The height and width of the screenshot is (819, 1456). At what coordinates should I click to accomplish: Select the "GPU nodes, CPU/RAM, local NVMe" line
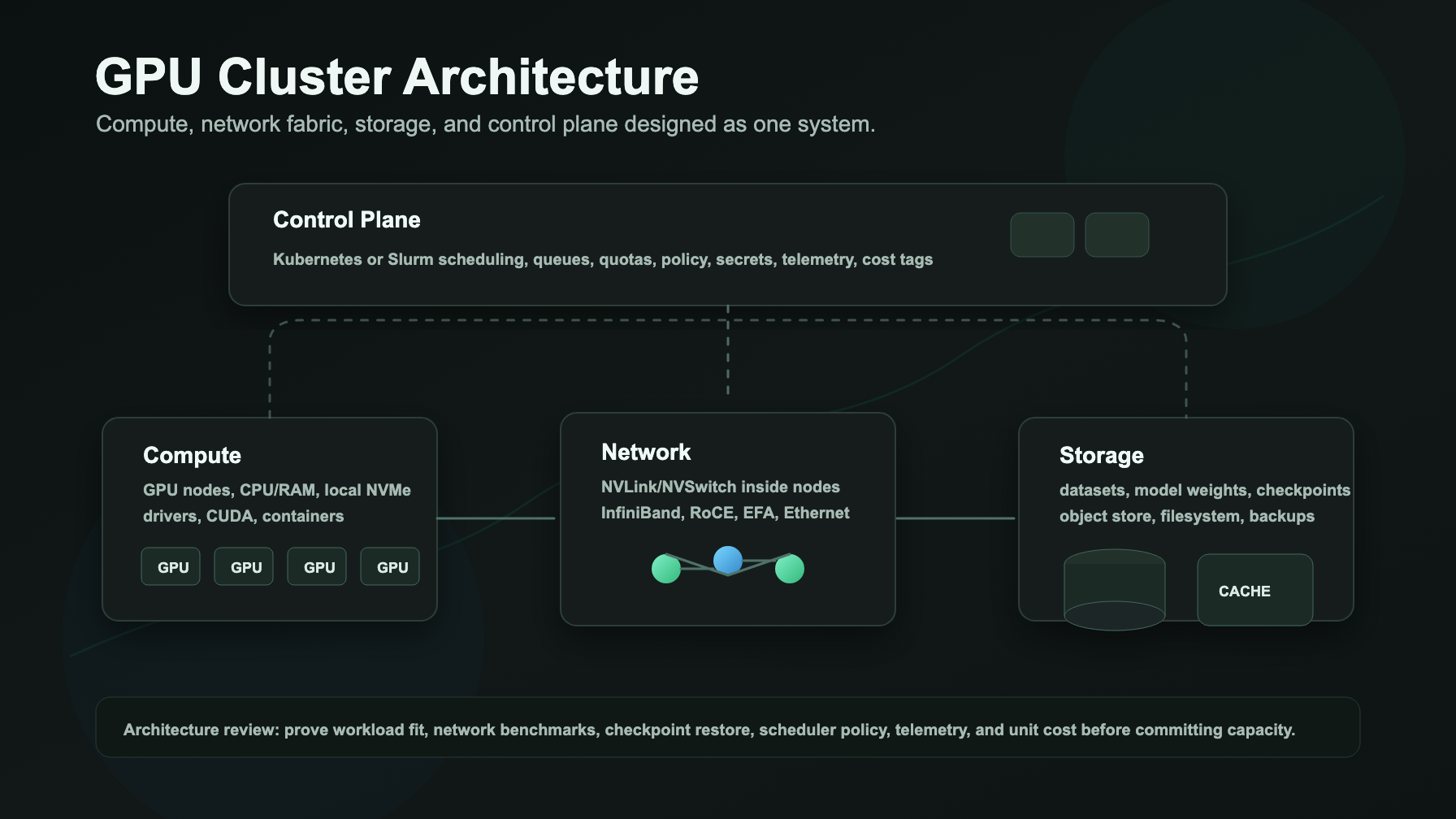[x=277, y=491]
